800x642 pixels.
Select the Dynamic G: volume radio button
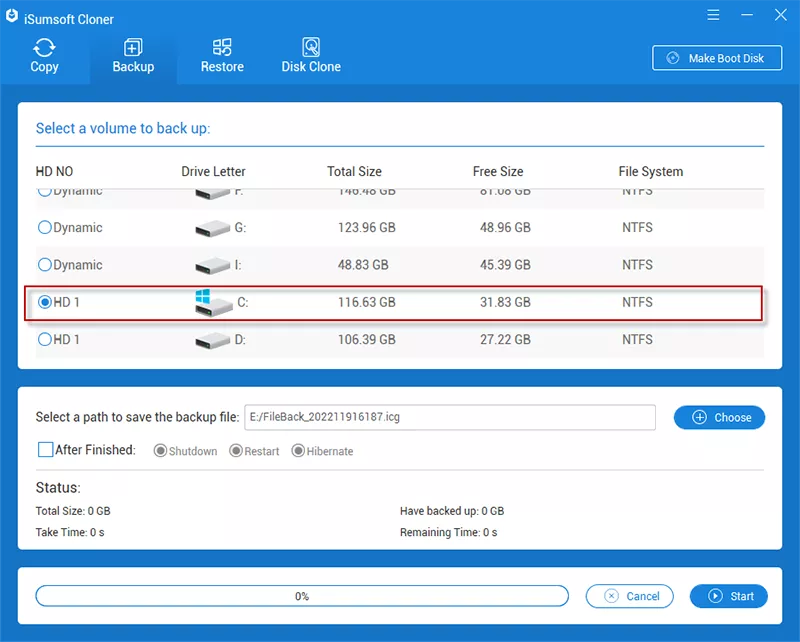(x=45, y=228)
